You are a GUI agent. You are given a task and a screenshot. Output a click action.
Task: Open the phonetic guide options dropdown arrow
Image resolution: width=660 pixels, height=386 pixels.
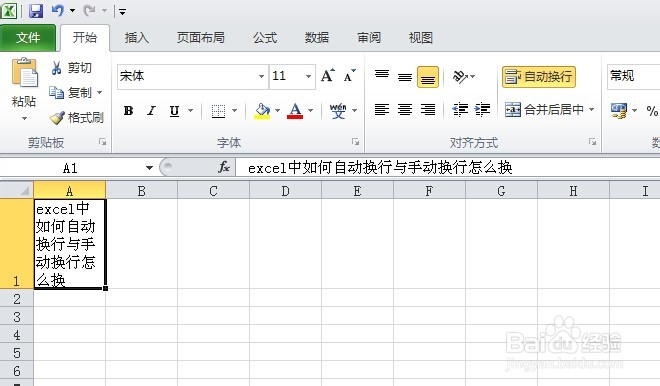pos(354,111)
